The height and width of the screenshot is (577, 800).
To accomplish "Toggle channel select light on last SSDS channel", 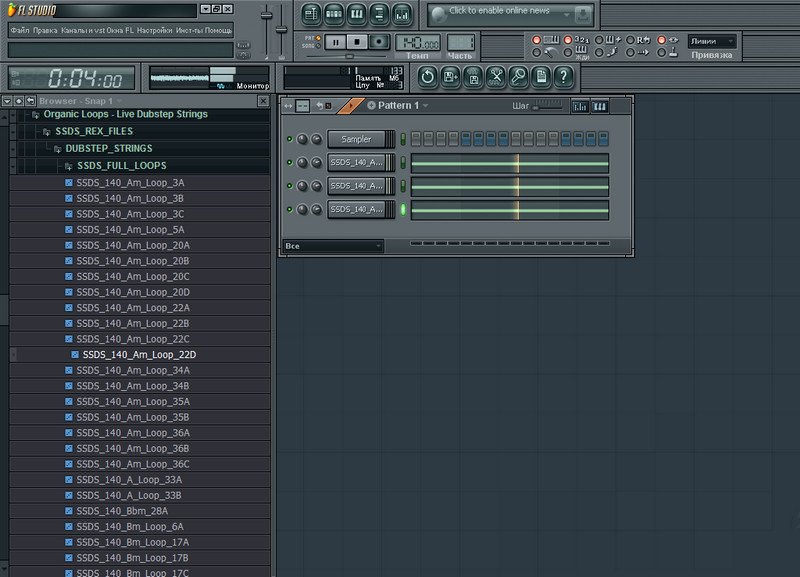I will pyautogui.click(x=404, y=209).
